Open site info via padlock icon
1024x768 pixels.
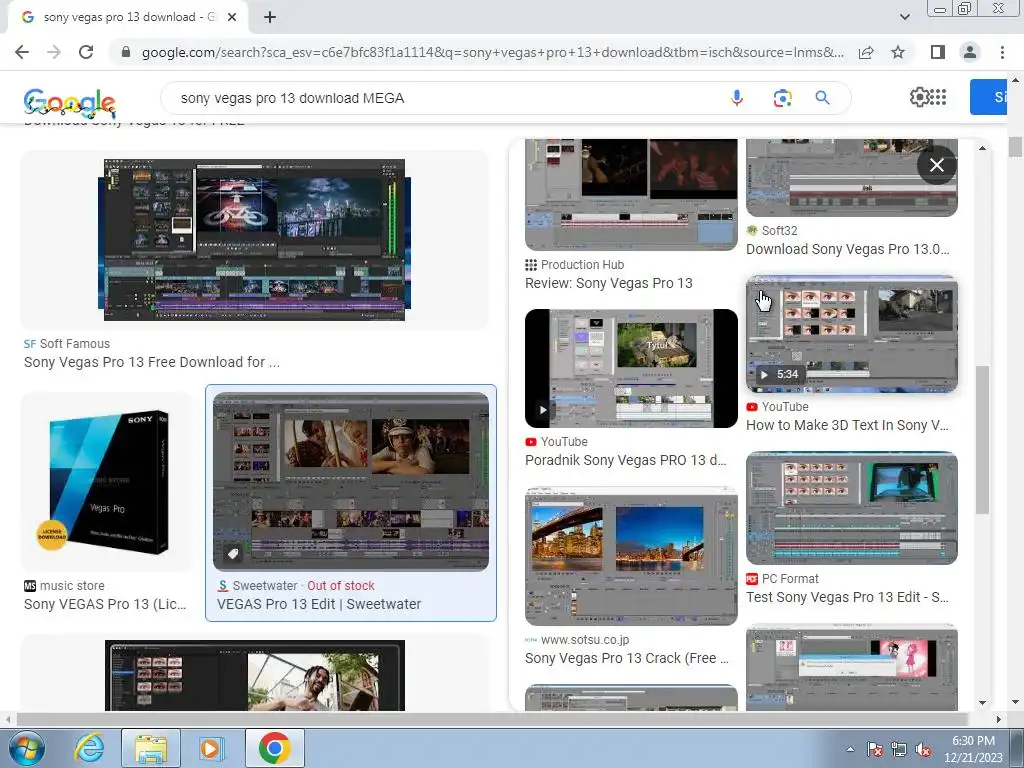pos(126,52)
